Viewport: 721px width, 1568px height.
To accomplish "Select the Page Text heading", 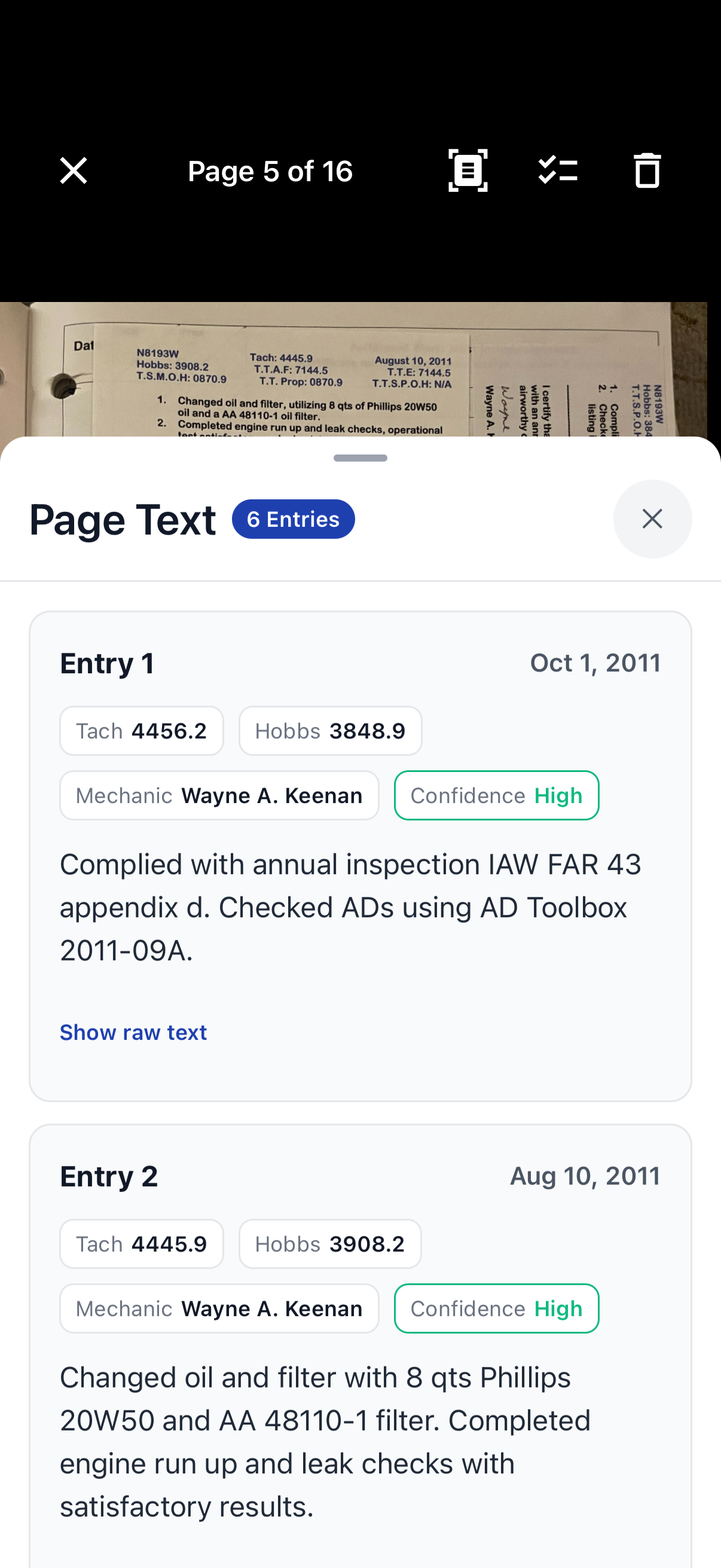I will pos(123,518).
